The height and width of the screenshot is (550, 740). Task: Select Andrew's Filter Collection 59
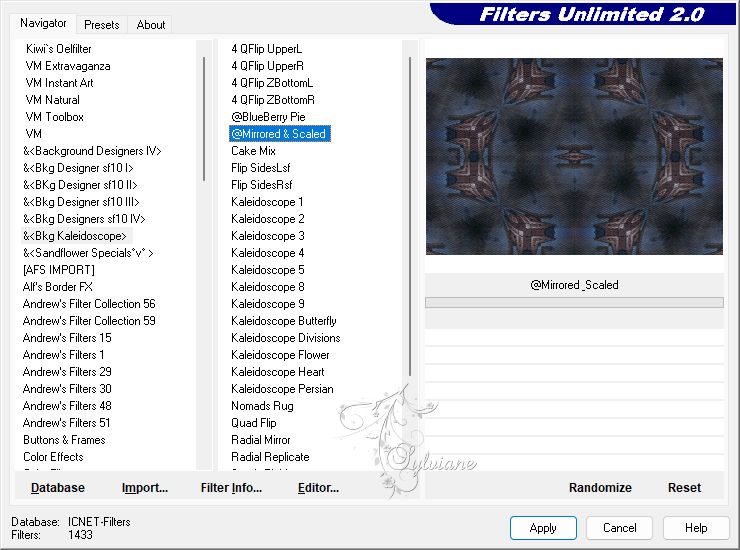[89, 321]
